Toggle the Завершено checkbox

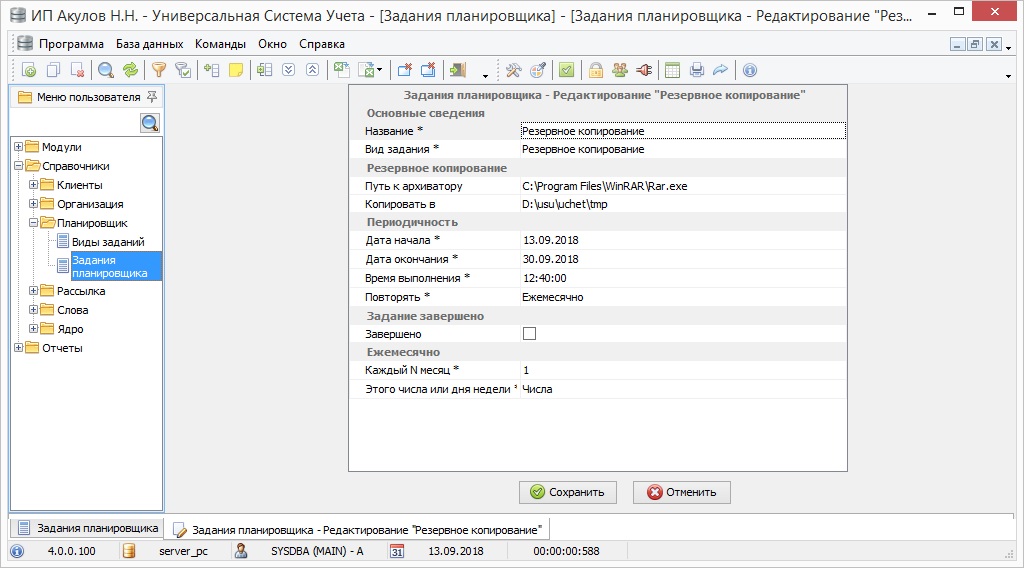(x=530, y=334)
